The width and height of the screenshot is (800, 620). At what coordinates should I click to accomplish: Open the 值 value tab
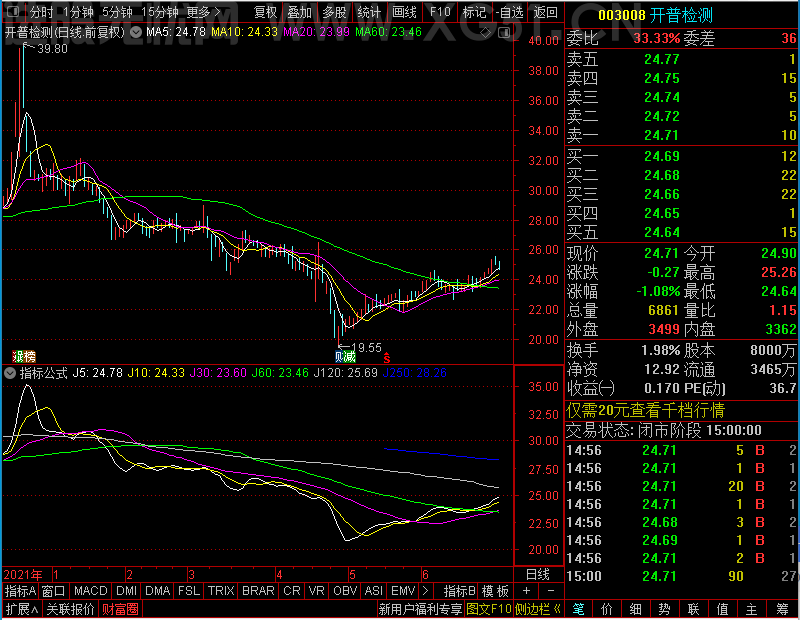click(x=722, y=609)
